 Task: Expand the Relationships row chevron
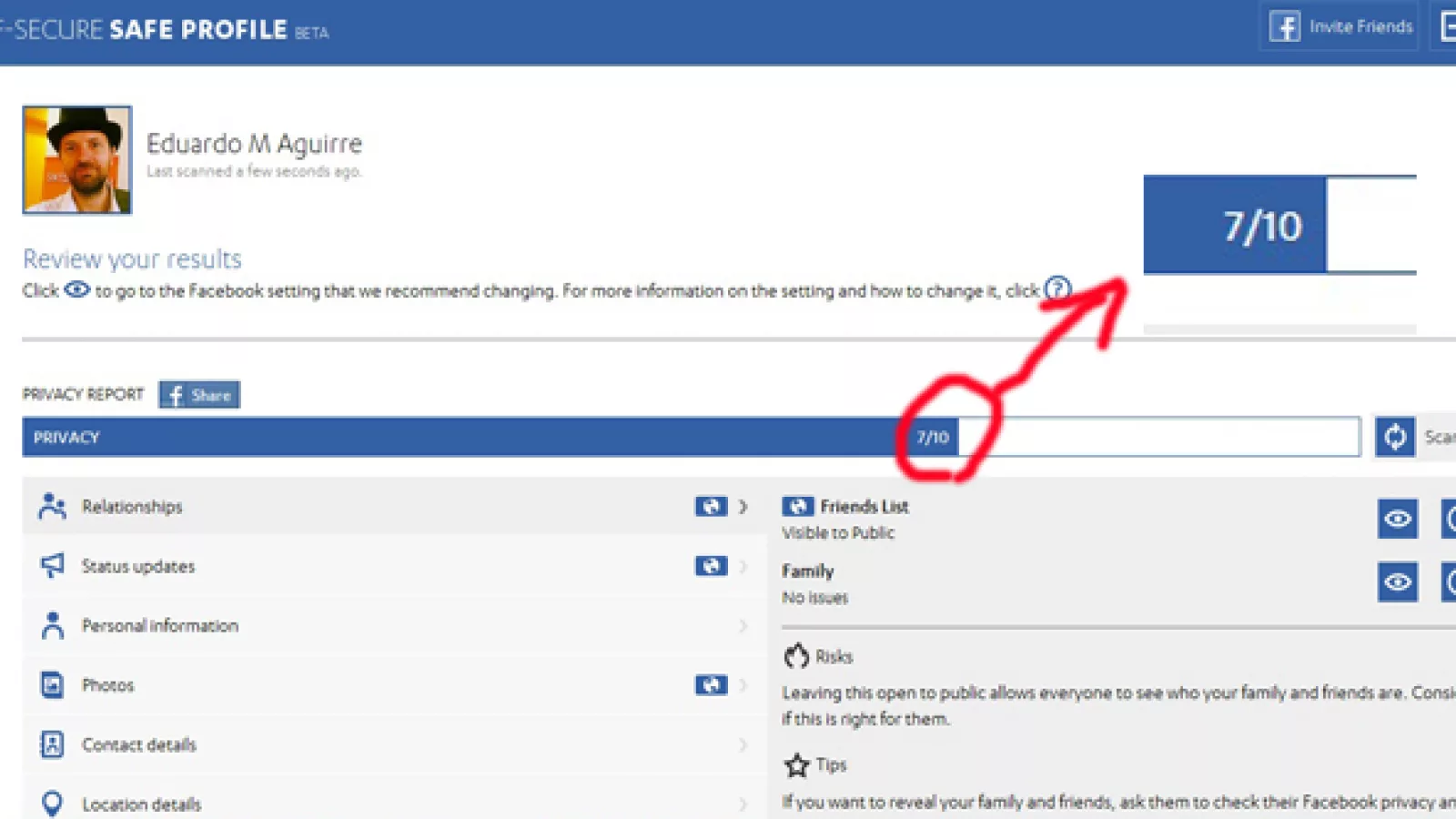(x=743, y=507)
